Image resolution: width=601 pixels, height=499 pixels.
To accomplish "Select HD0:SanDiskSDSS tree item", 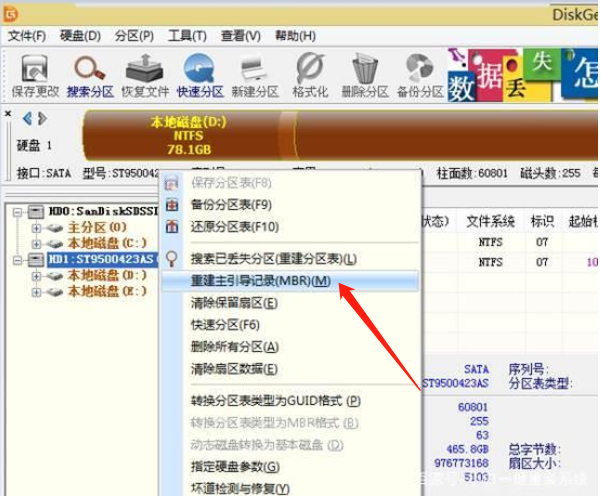I will click(x=103, y=212).
